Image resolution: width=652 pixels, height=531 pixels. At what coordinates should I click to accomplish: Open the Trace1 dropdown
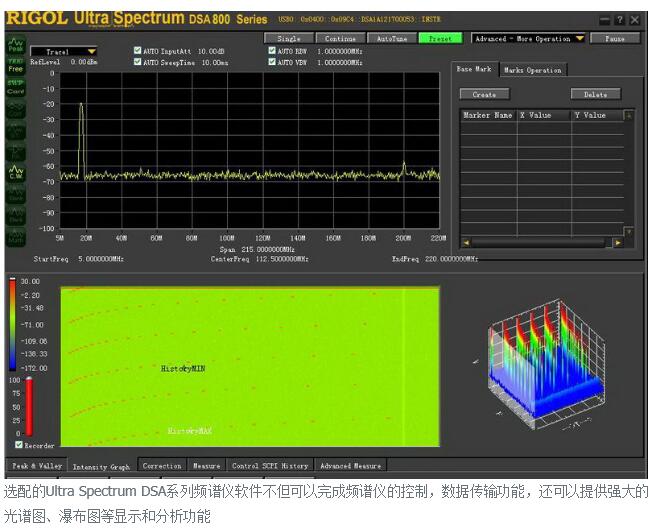63,51
